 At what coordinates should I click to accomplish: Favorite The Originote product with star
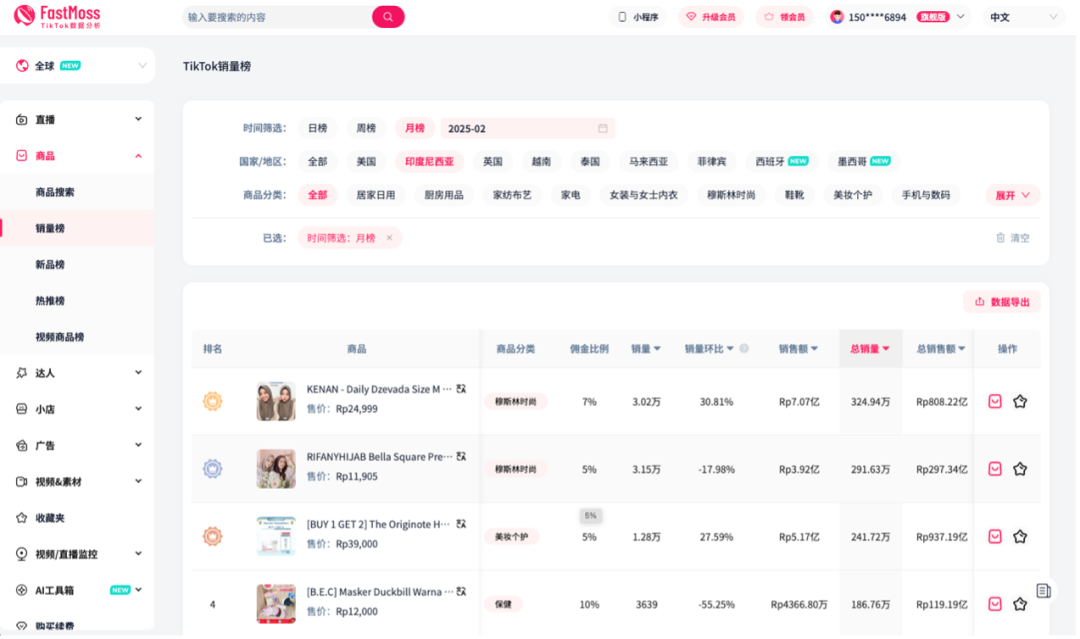[1020, 536]
